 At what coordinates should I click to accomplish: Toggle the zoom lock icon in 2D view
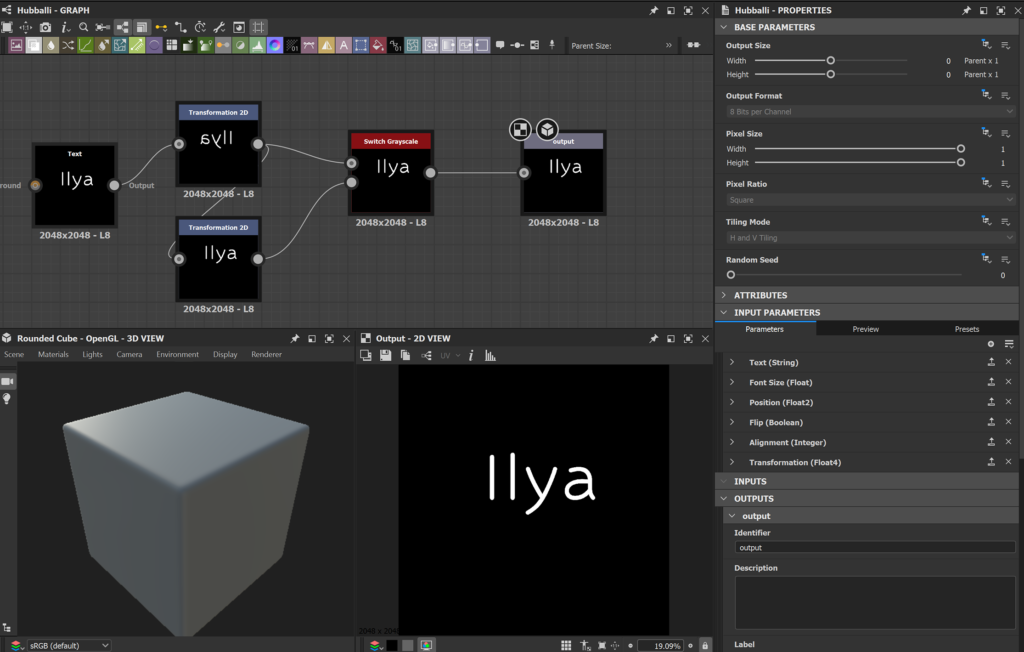(x=706, y=646)
